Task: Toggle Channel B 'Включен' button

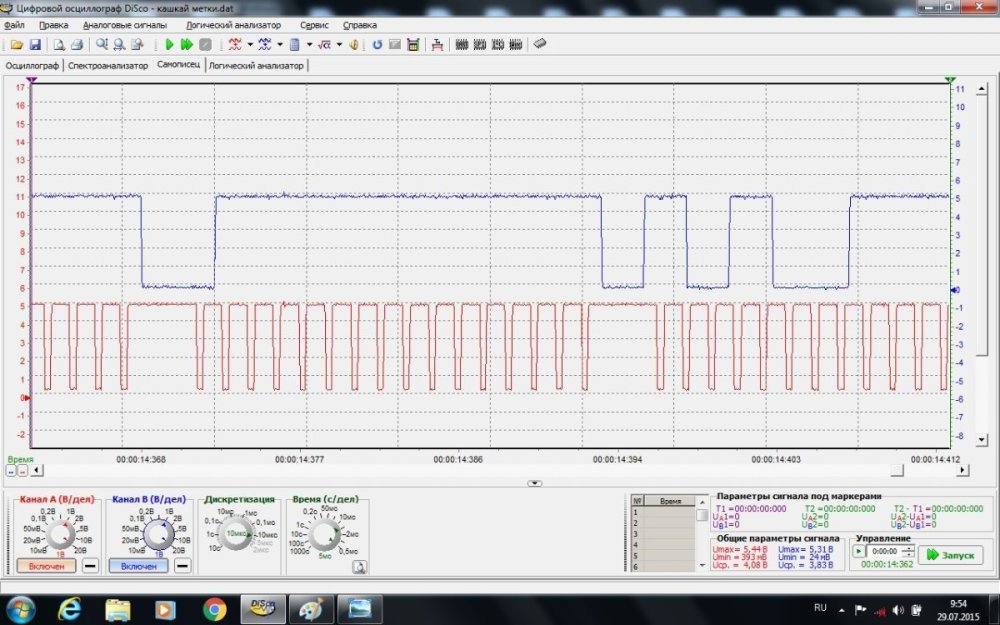Action: 139,566
